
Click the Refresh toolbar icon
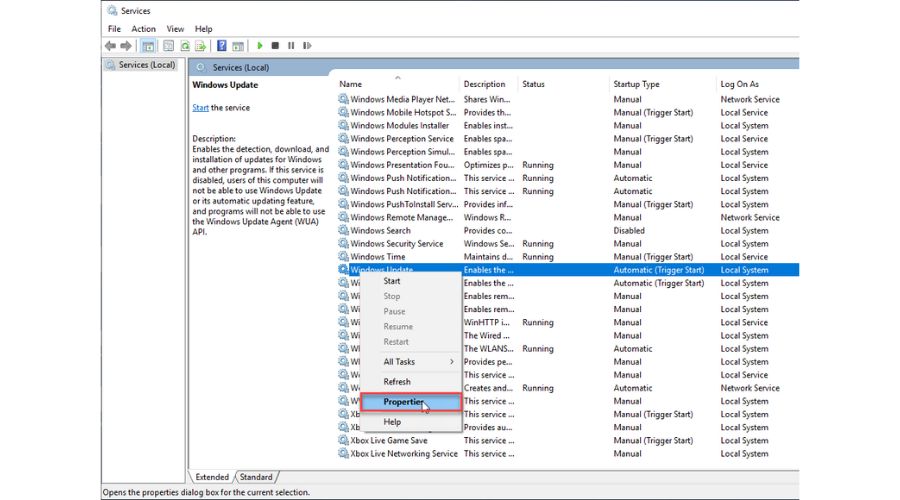pos(185,46)
